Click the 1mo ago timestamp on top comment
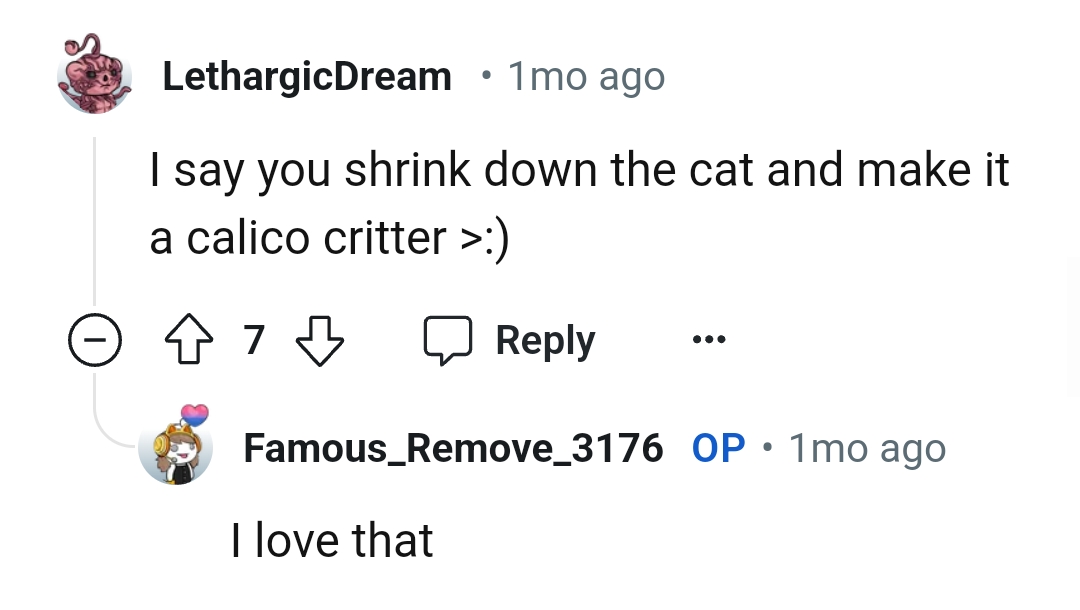Screen dimensions: 1080x610 pyautogui.click(x=585, y=75)
